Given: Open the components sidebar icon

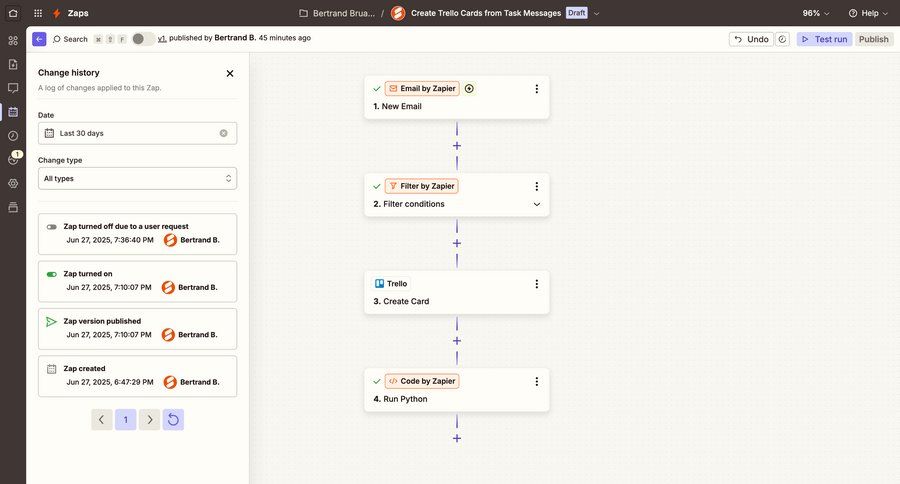Looking at the screenshot, I should click(x=13, y=40).
